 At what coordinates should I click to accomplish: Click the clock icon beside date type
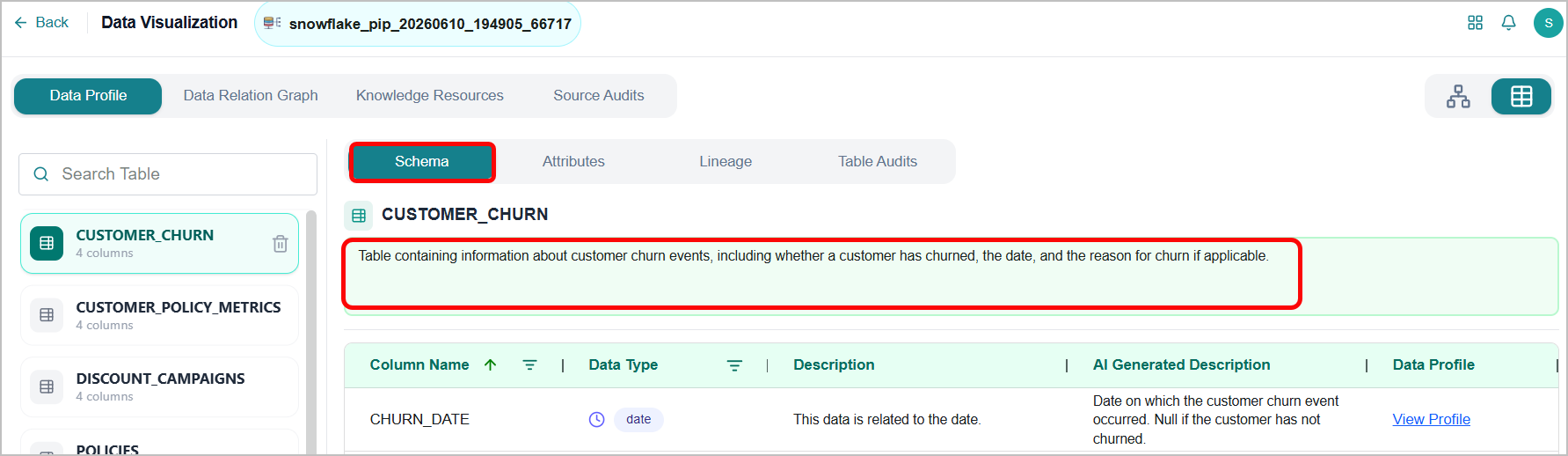tap(596, 420)
